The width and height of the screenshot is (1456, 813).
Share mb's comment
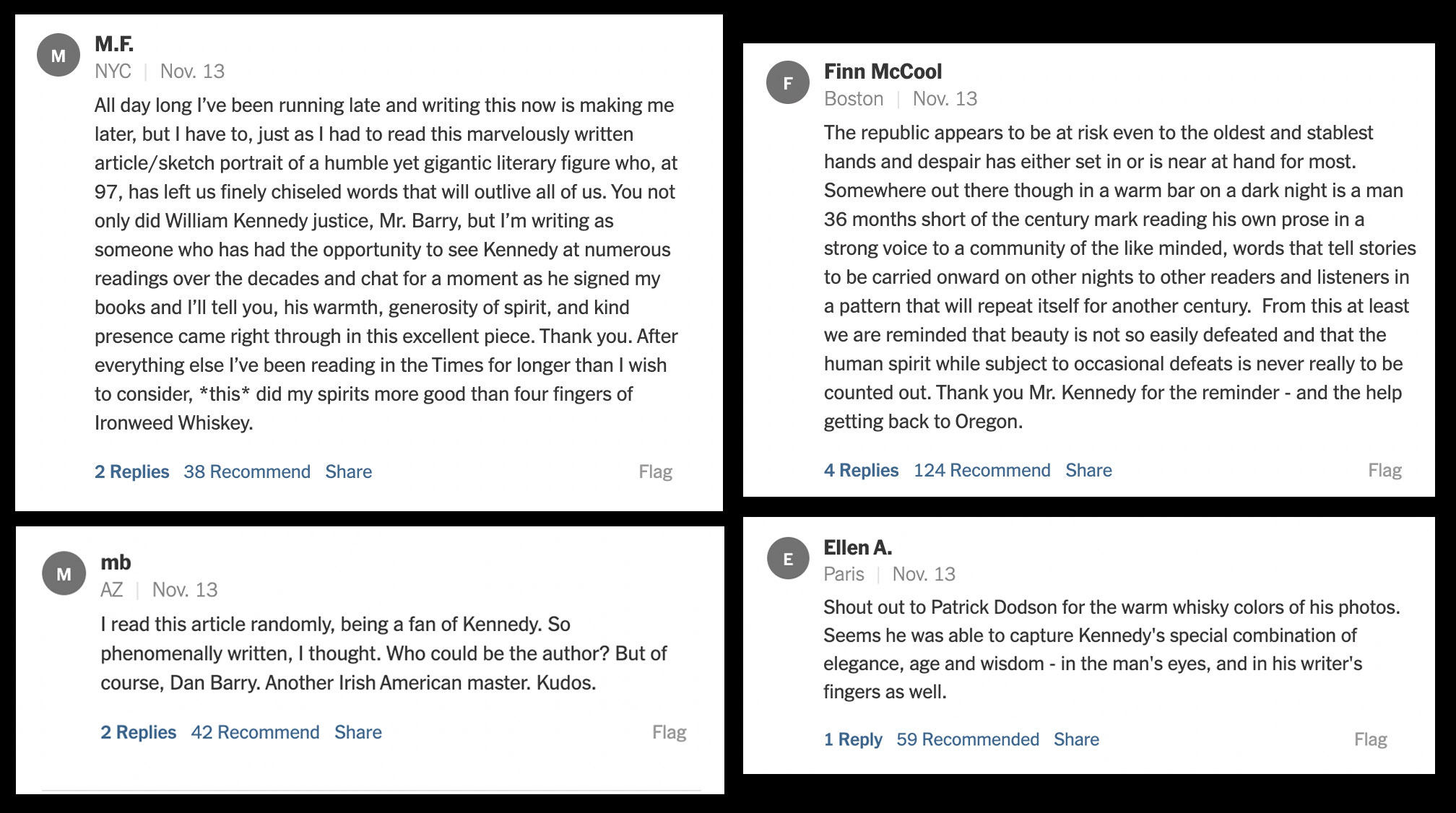(358, 732)
